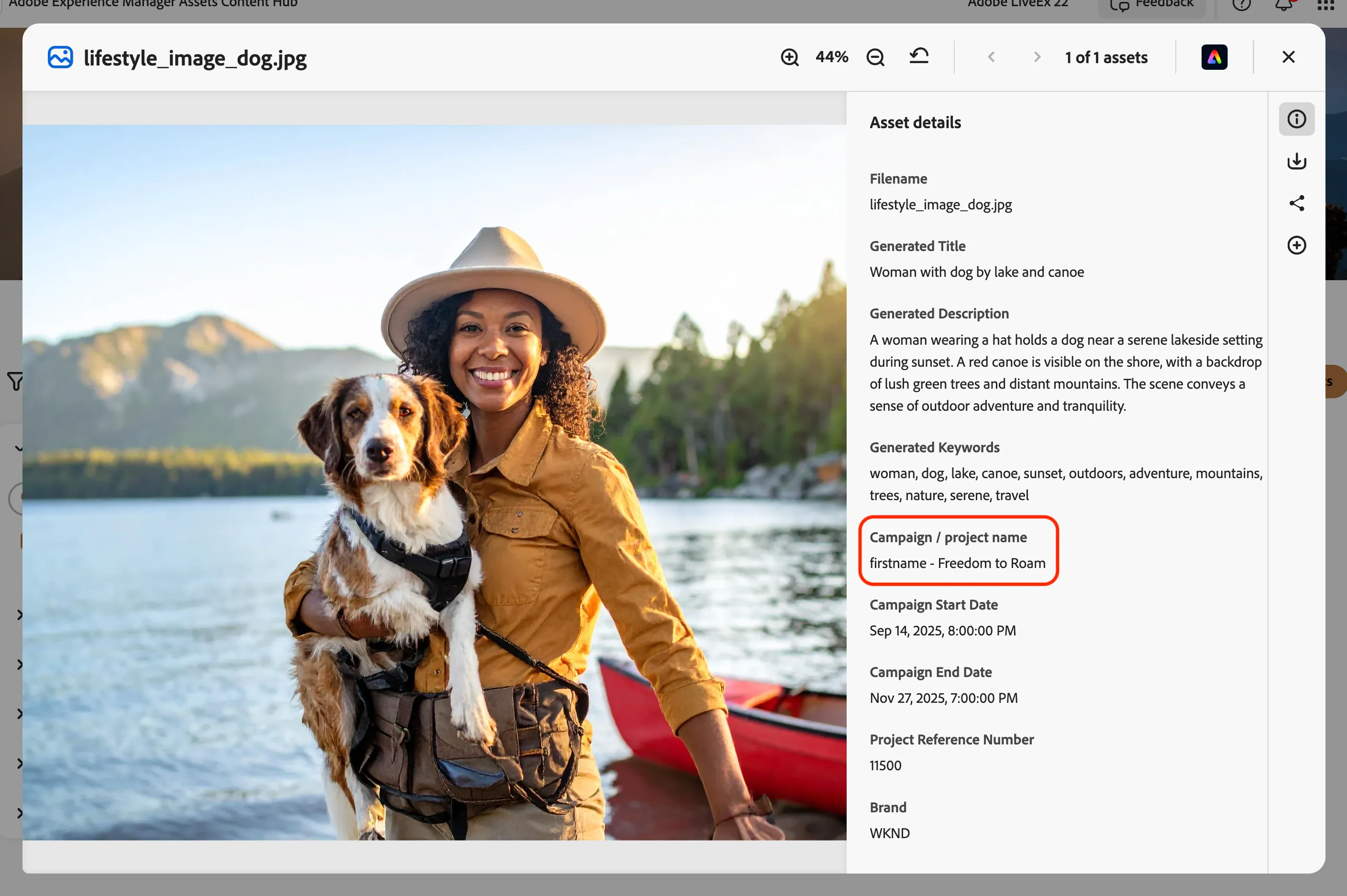Reset the preview zoom level
Viewport: 1347px width, 896px height.
(x=919, y=56)
